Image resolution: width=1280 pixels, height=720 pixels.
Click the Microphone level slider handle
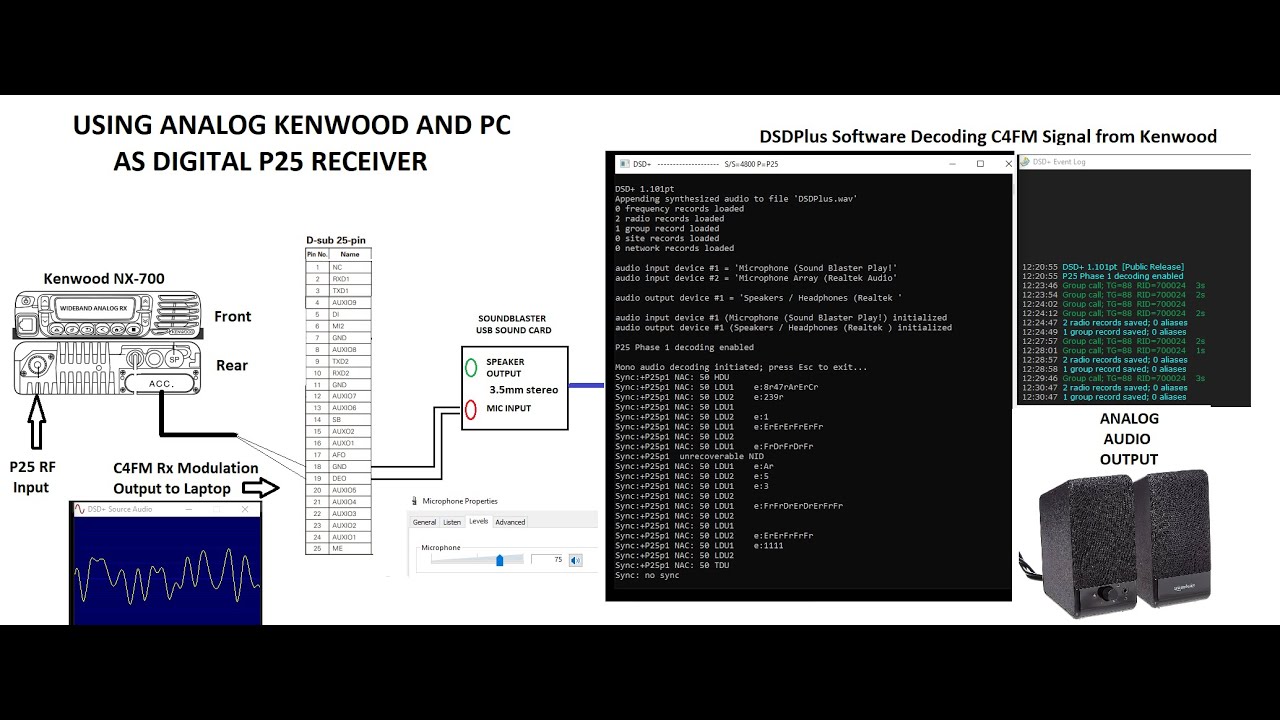(x=500, y=560)
